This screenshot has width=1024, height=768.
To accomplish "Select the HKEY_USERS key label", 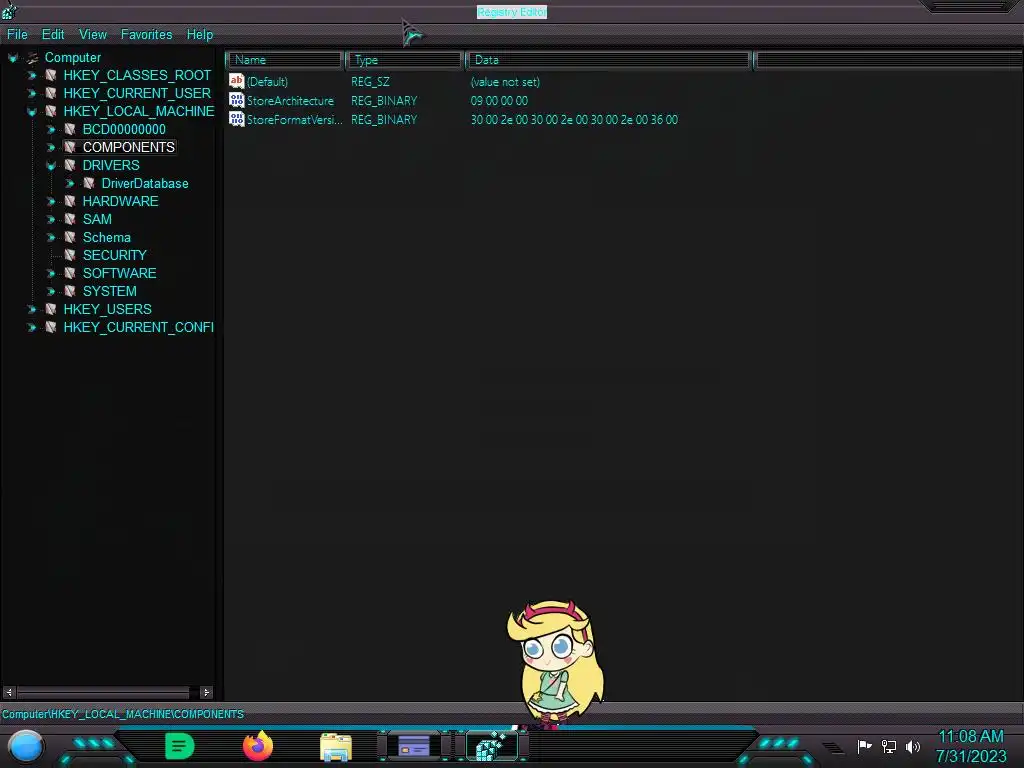I will pyautogui.click(x=108, y=309).
